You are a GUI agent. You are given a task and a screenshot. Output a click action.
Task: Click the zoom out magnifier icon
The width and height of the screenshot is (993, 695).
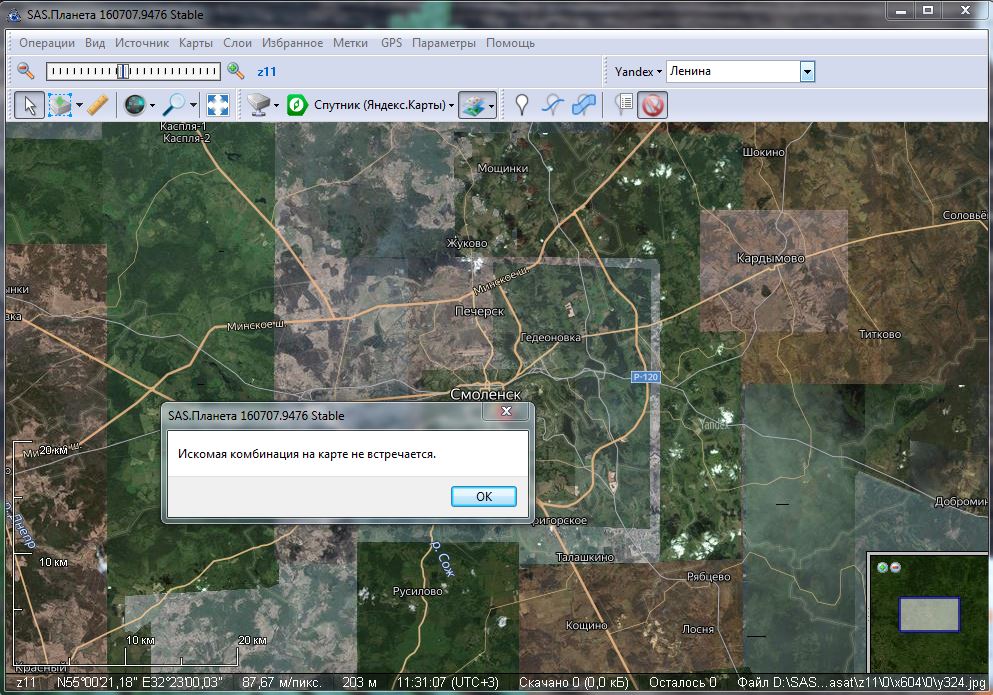click(26, 71)
